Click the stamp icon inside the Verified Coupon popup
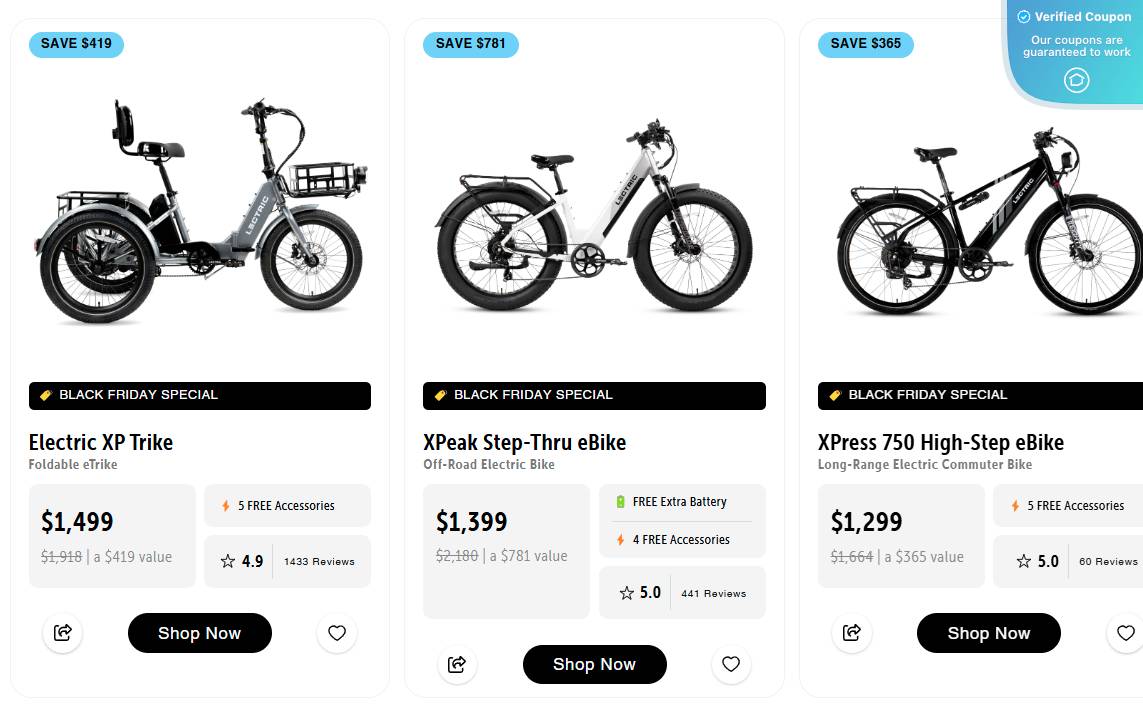Image resolution: width=1143 pixels, height=704 pixels. (1075, 80)
